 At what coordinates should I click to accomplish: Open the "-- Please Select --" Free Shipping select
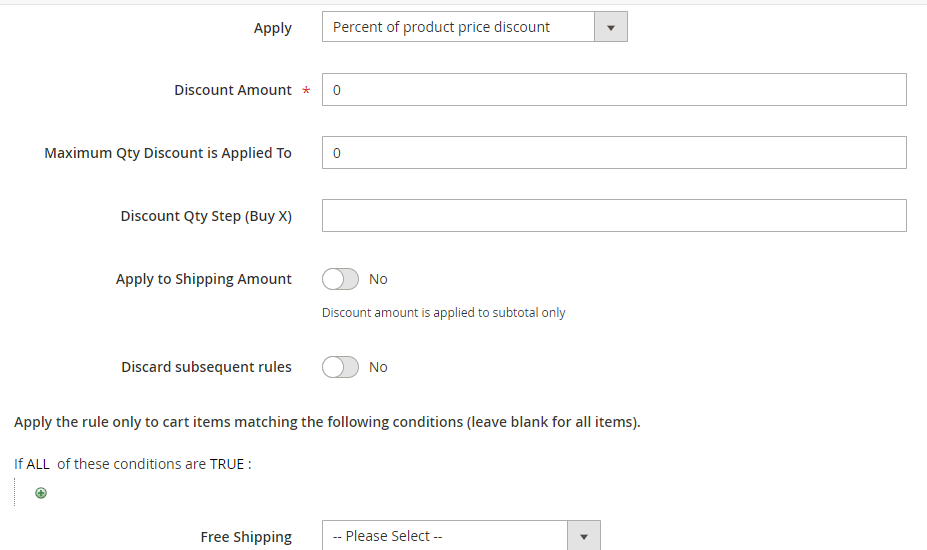click(445, 536)
